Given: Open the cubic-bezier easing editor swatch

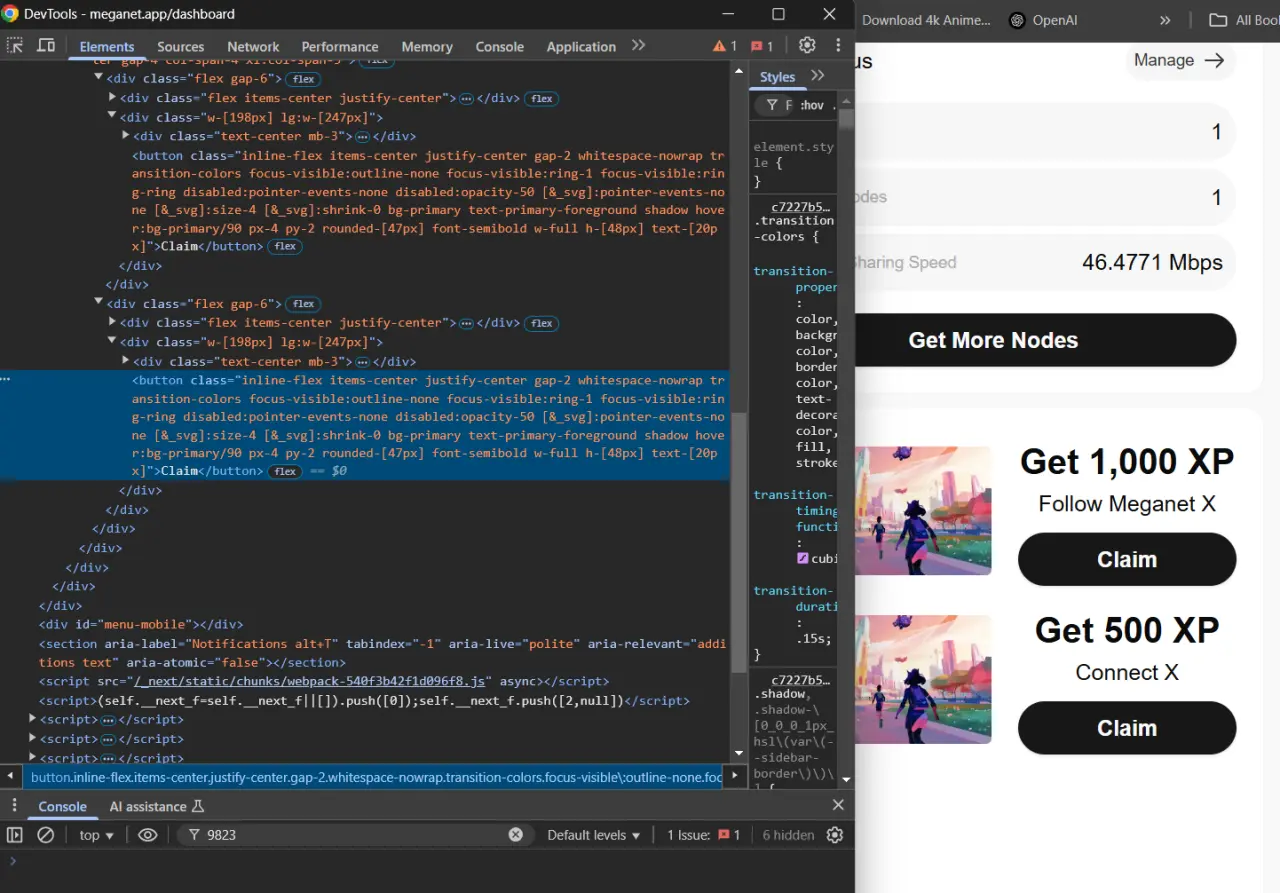Looking at the screenshot, I should point(802,559).
